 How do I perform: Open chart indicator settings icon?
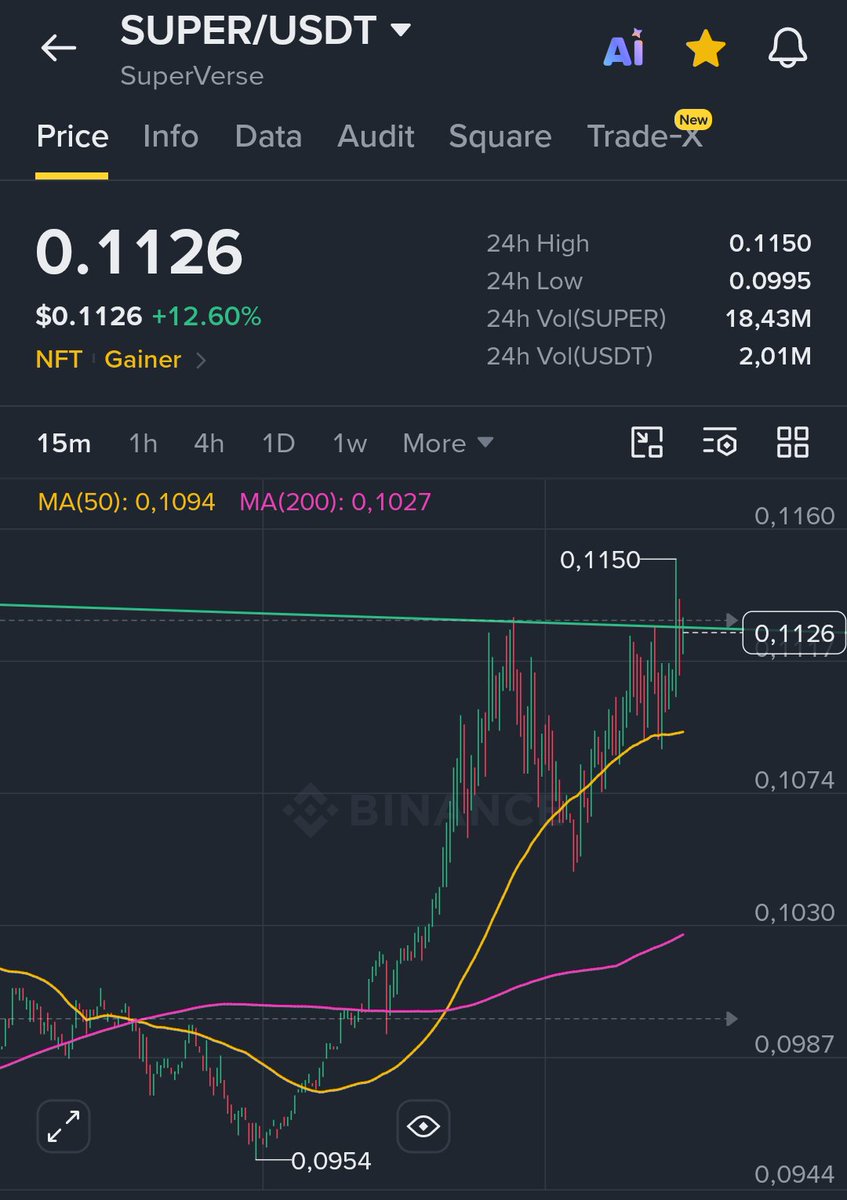[720, 442]
